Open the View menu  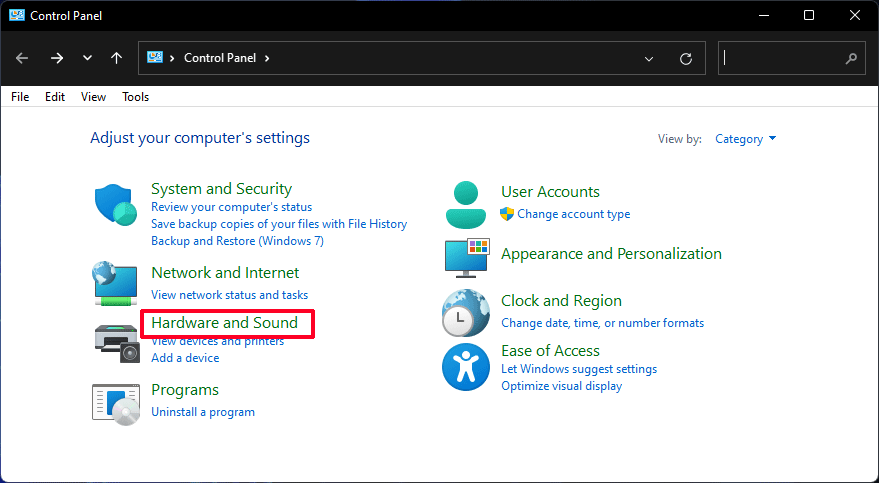[x=93, y=97]
